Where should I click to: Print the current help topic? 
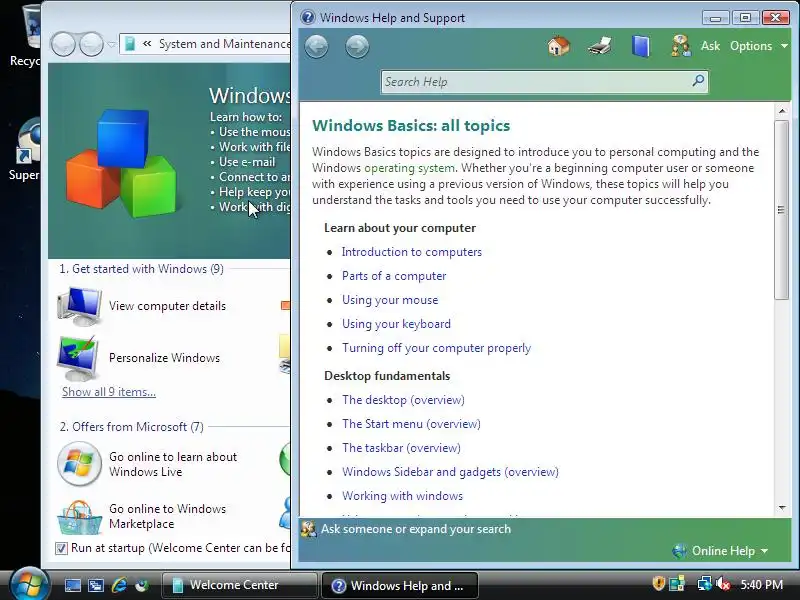pos(600,46)
